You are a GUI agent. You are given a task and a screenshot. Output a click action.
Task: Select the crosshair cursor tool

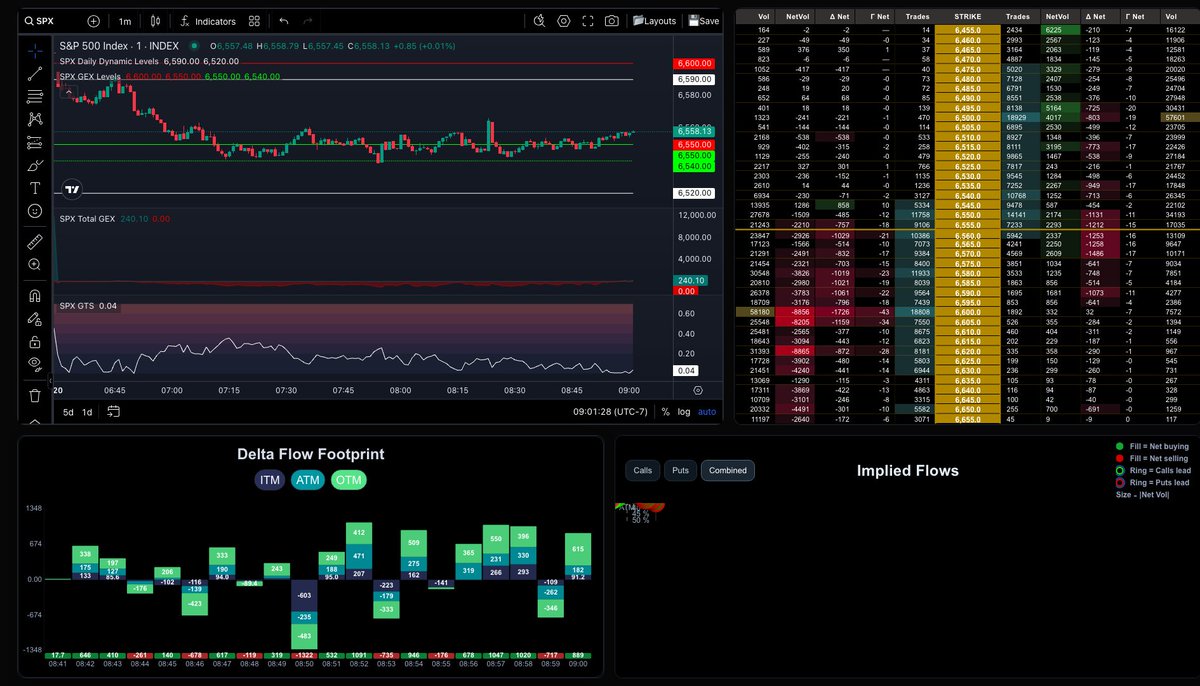[35, 49]
